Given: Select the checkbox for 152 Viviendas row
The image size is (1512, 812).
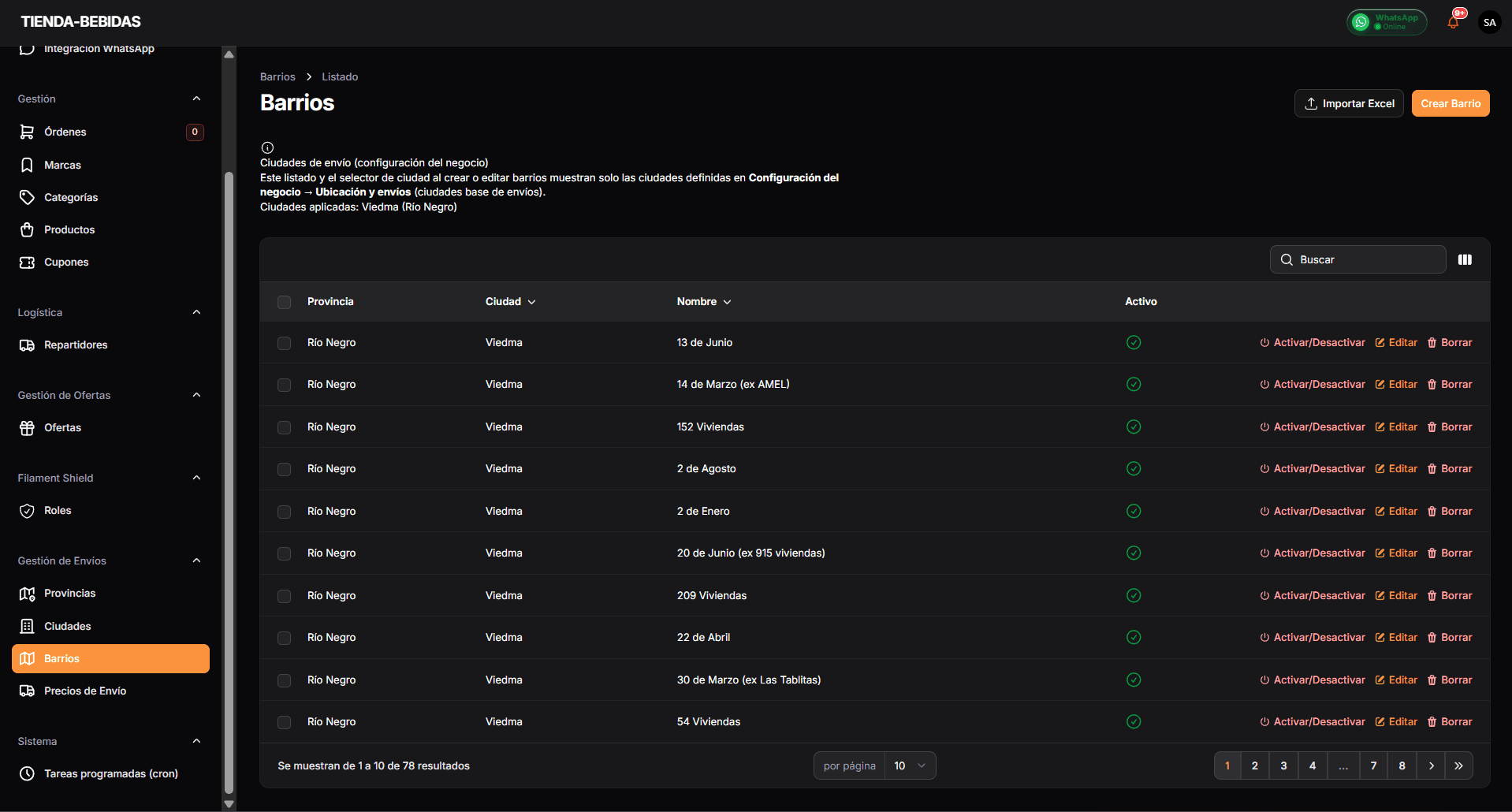Looking at the screenshot, I should click(285, 427).
